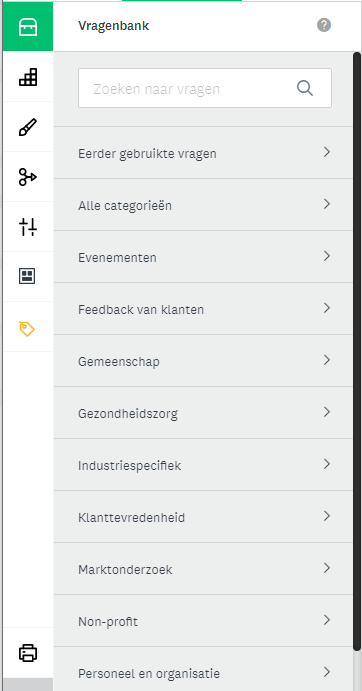The height and width of the screenshot is (691, 362).
Task: Select 'Klanttevredenheid' category
Action: coord(203,517)
